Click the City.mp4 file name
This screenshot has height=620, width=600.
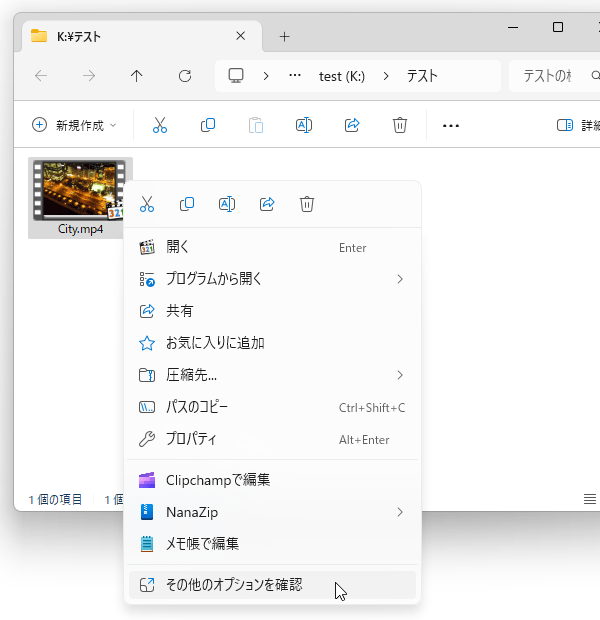point(80,229)
